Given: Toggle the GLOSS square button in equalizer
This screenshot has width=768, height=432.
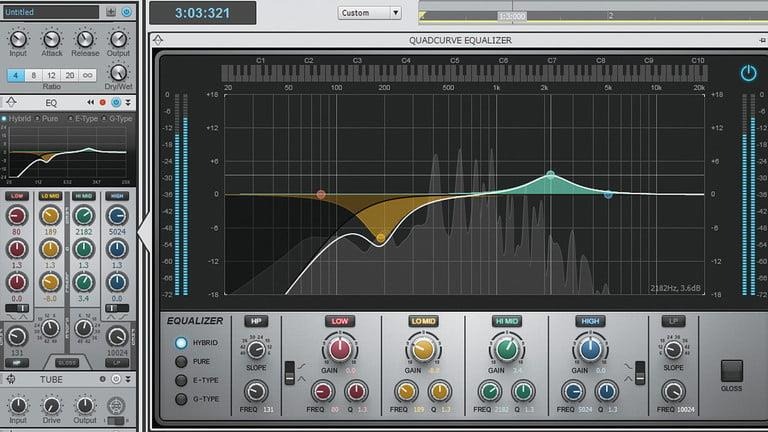Looking at the screenshot, I should [x=732, y=371].
